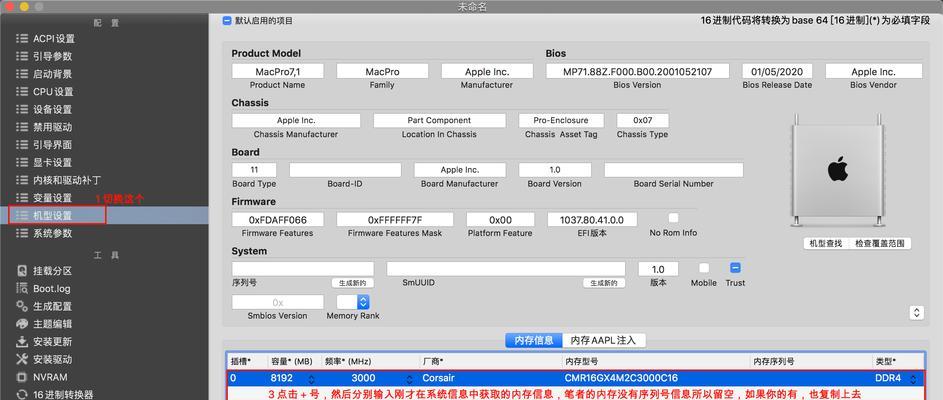
Task: Click the CPU设置 list icon
Action: [x=22, y=91]
